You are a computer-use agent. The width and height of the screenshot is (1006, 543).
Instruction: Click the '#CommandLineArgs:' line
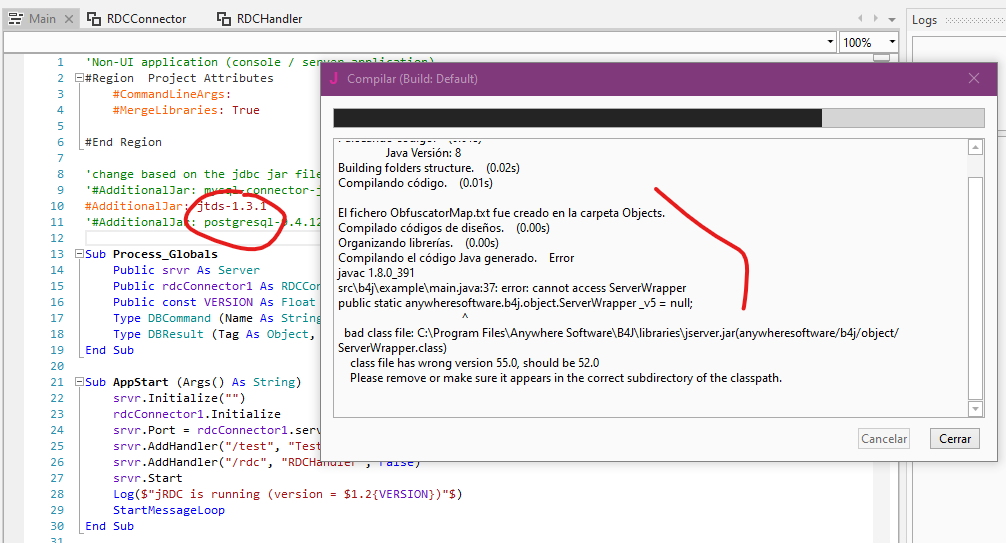(x=172, y=94)
